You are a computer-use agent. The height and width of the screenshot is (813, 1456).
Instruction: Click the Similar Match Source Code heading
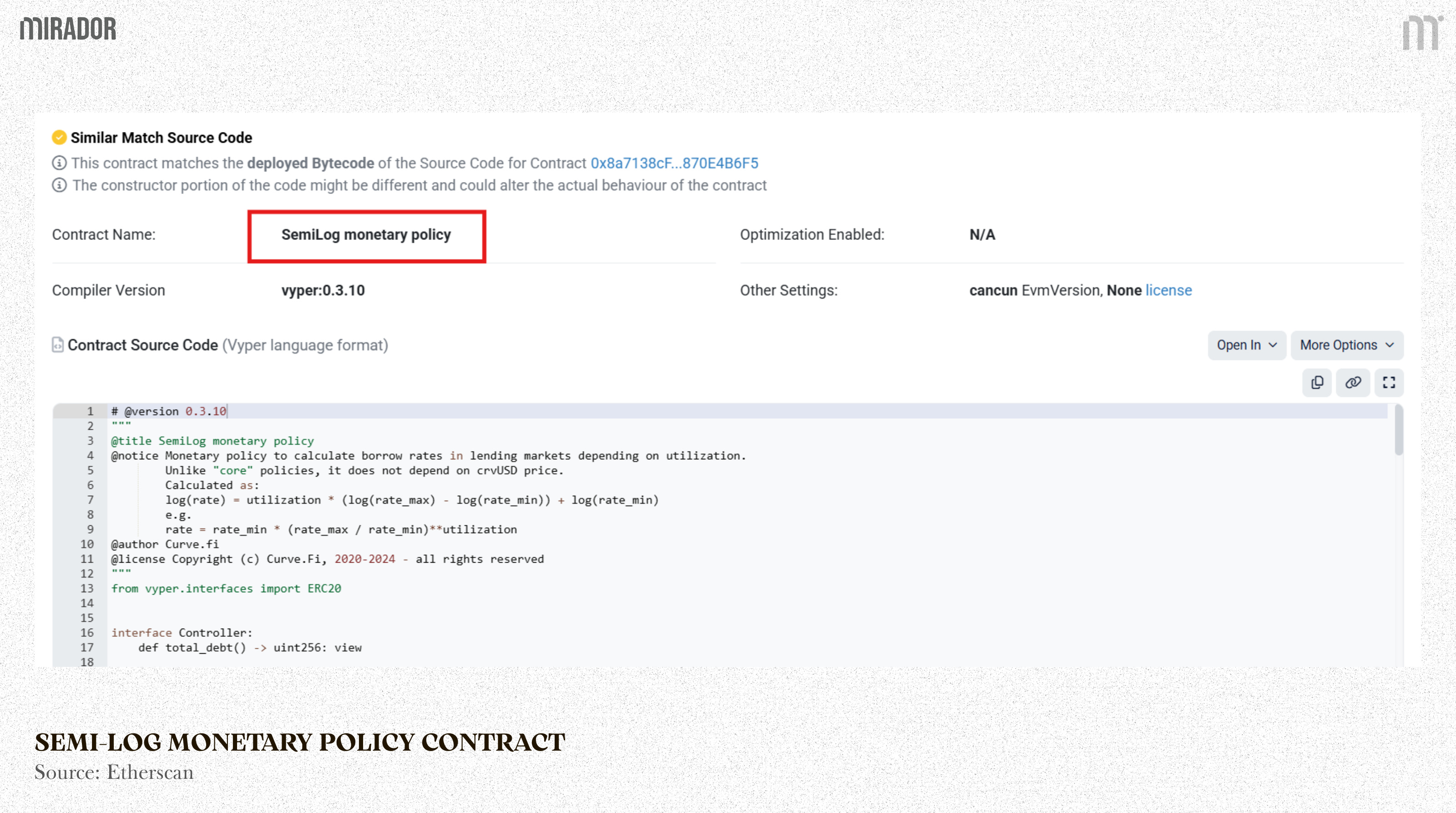(161, 137)
